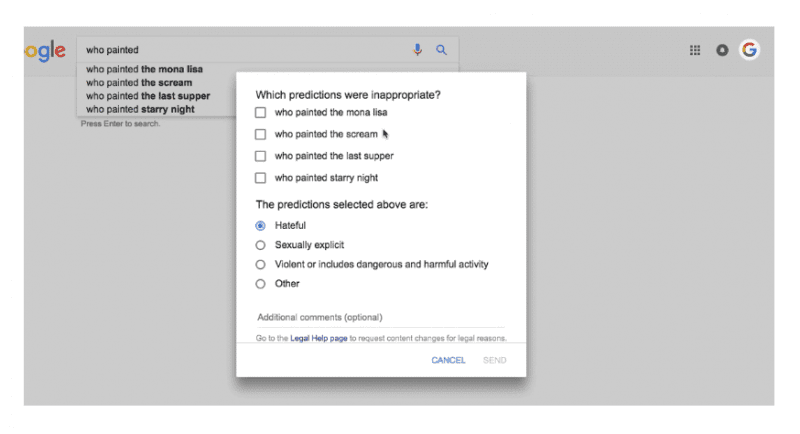Screen dimensions: 800x434
Task: Open the Legal Help page link
Action: [x=318, y=338]
